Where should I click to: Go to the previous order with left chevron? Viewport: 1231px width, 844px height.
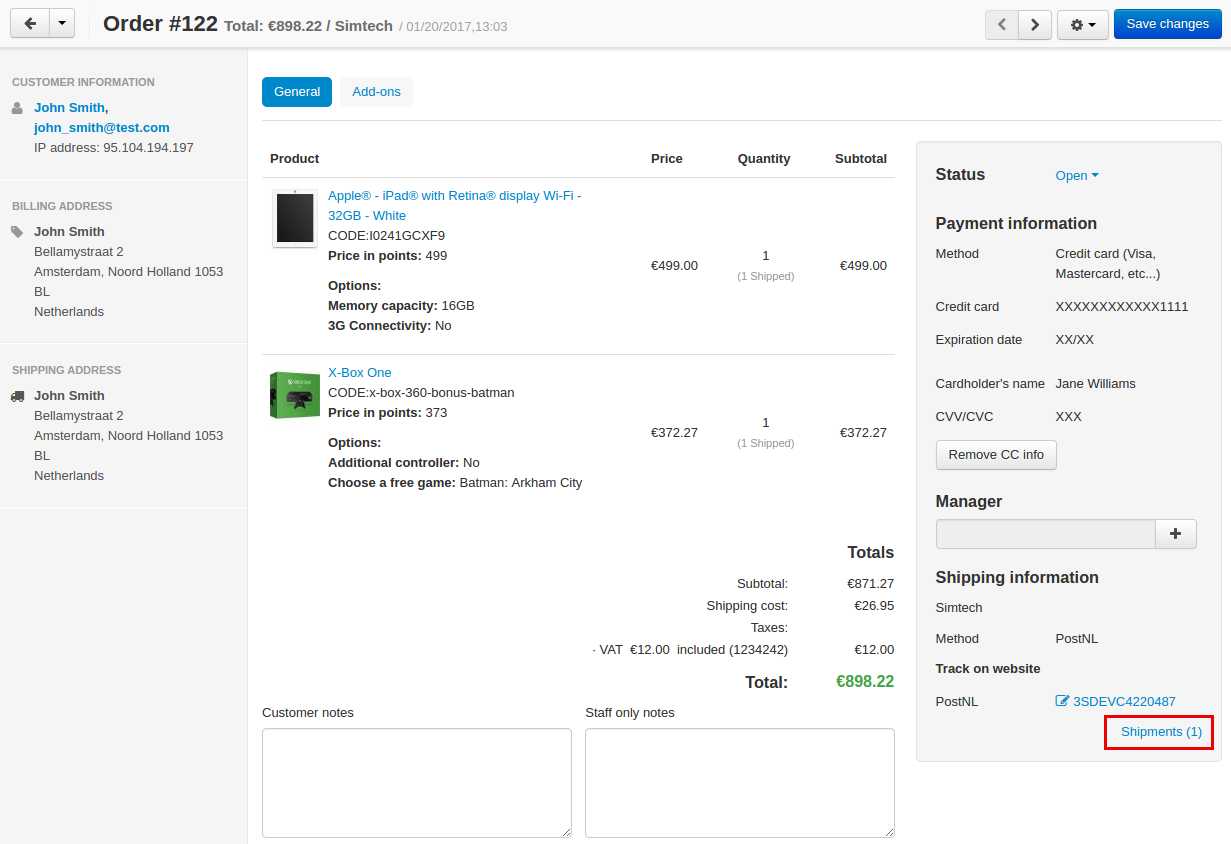(x=1001, y=24)
